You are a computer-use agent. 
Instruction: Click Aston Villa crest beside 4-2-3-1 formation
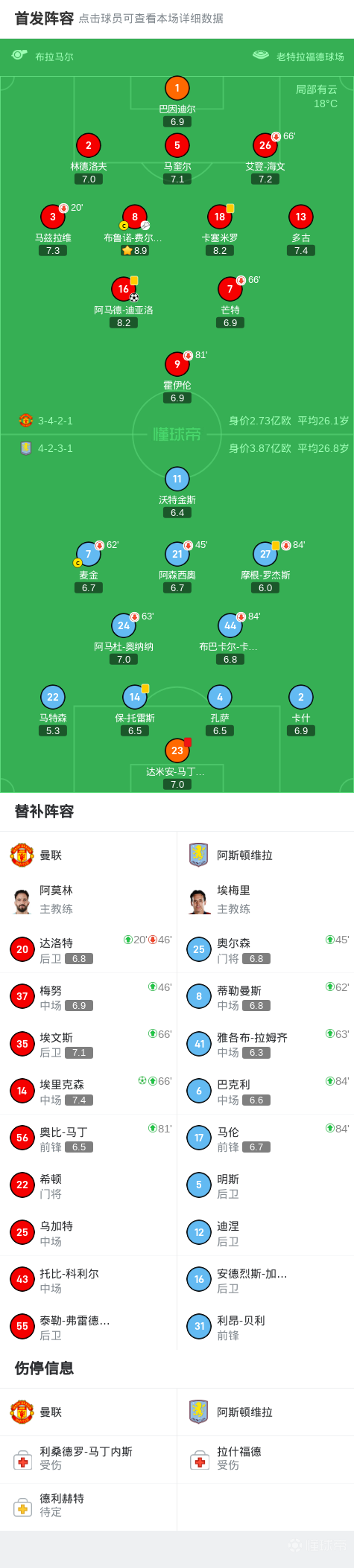tap(26, 448)
